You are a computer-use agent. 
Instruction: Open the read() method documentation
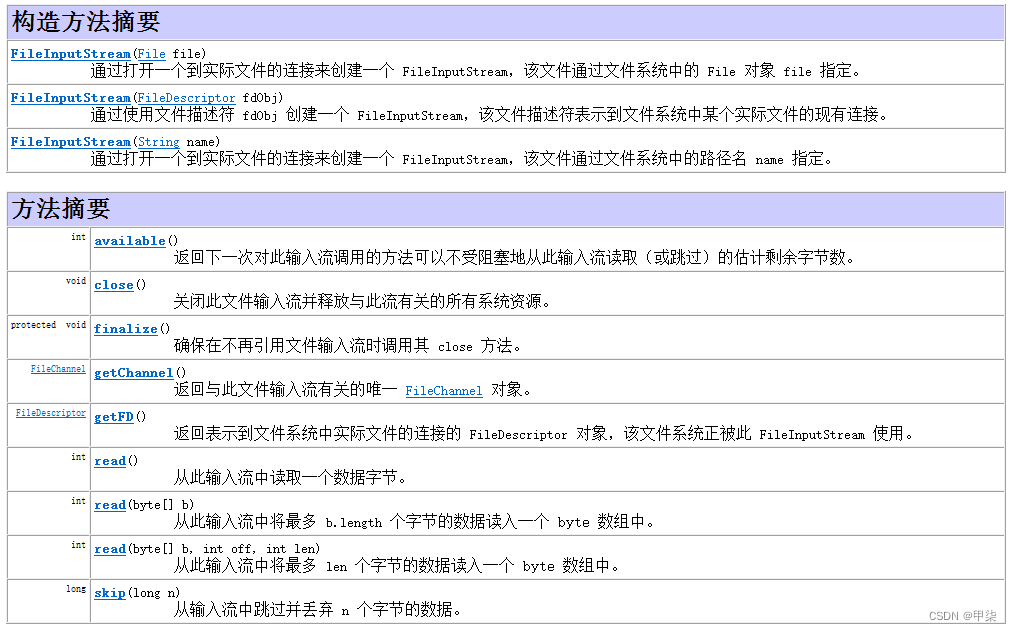pos(110,460)
